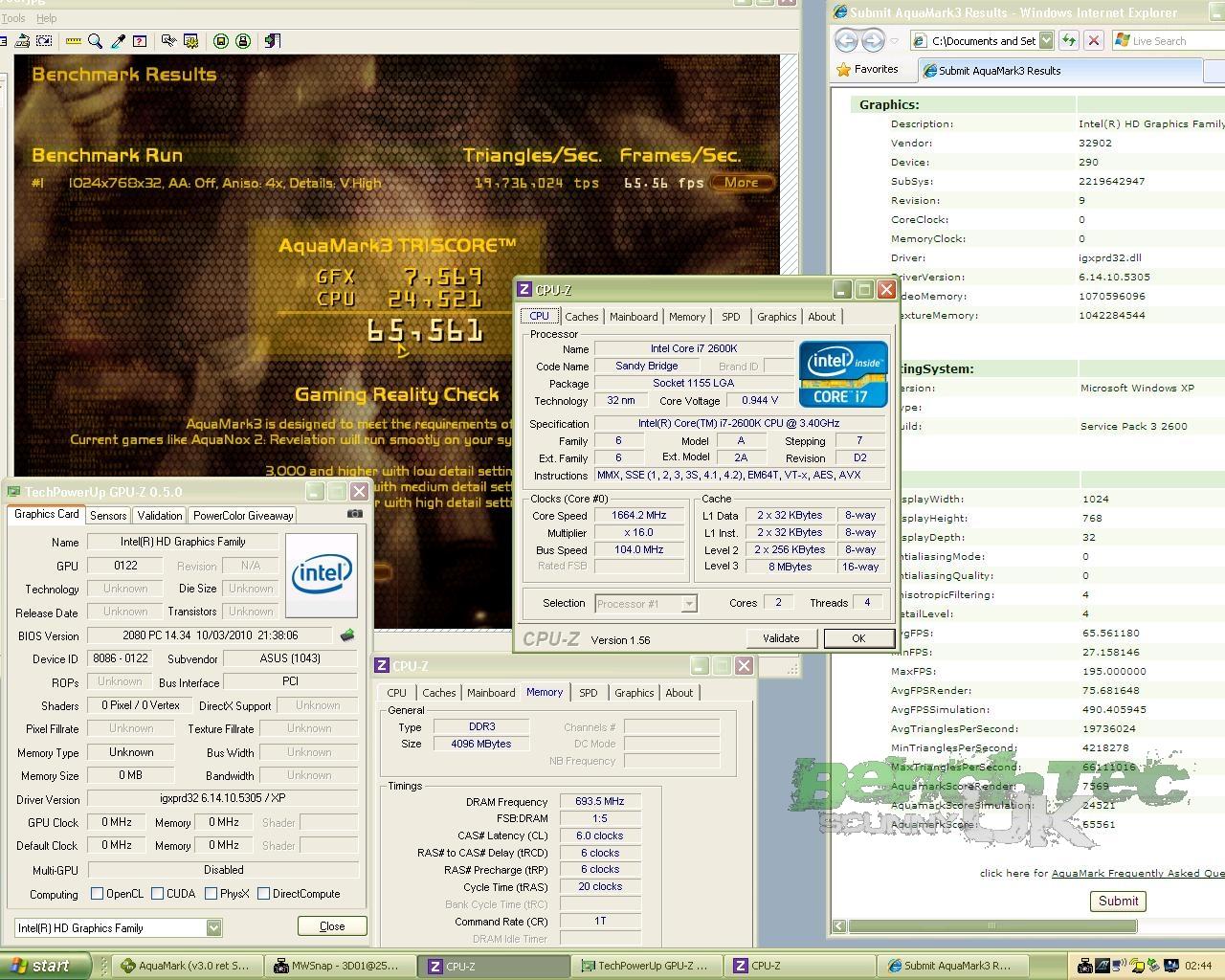Enable the OpenCL checkbox in GPU-Z
The height and width of the screenshot is (980, 1225).
pos(97,894)
